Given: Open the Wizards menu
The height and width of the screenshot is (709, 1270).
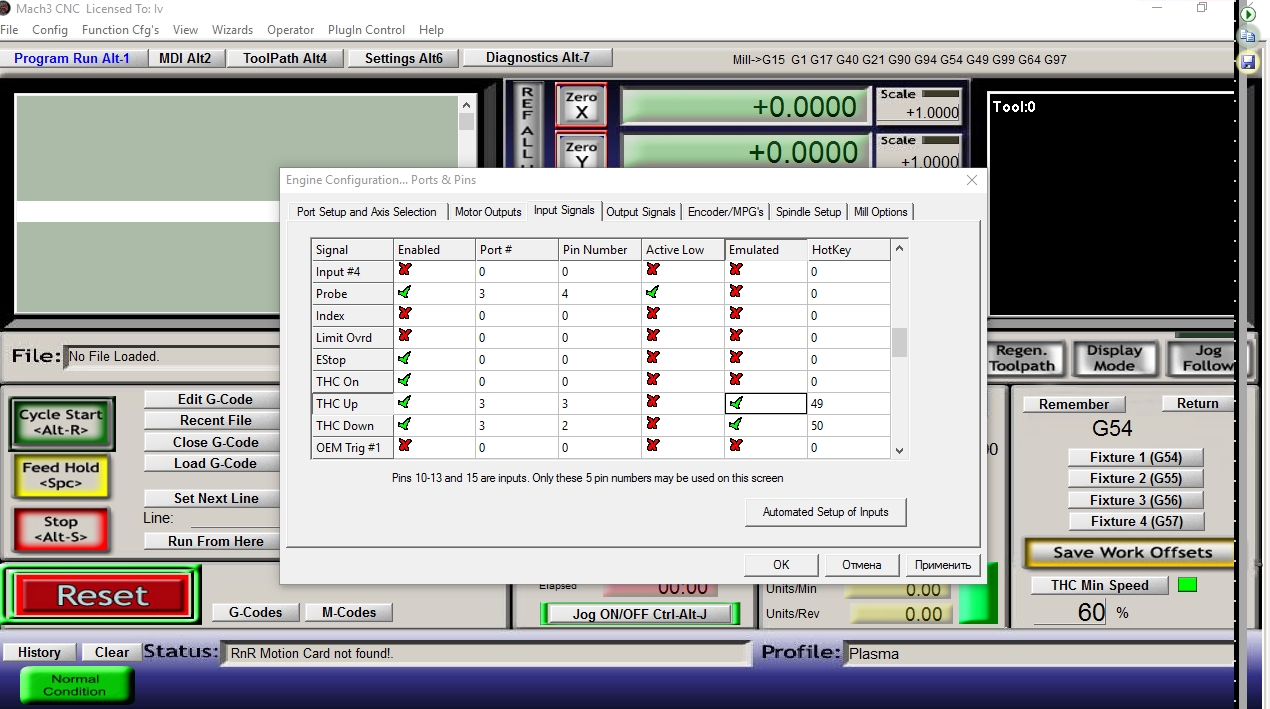Looking at the screenshot, I should pyautogui.click(x=232, y=30).
